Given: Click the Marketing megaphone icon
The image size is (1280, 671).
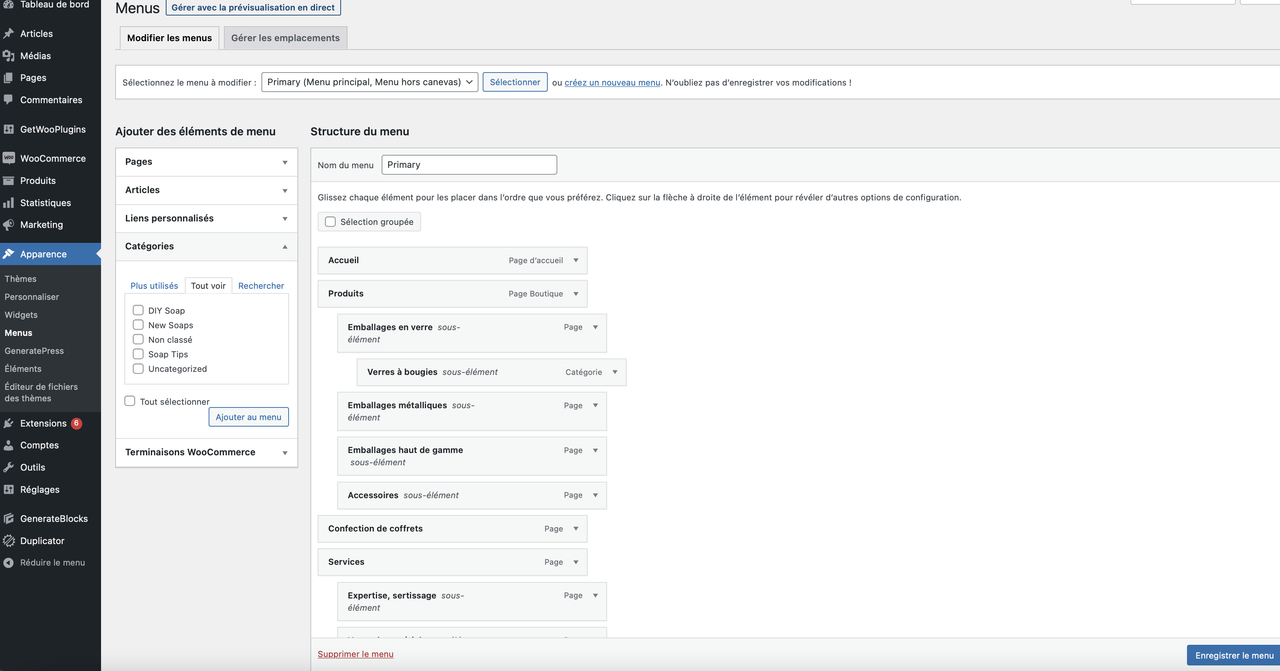Looking at the screenshot, I should [x=9, y=225].
